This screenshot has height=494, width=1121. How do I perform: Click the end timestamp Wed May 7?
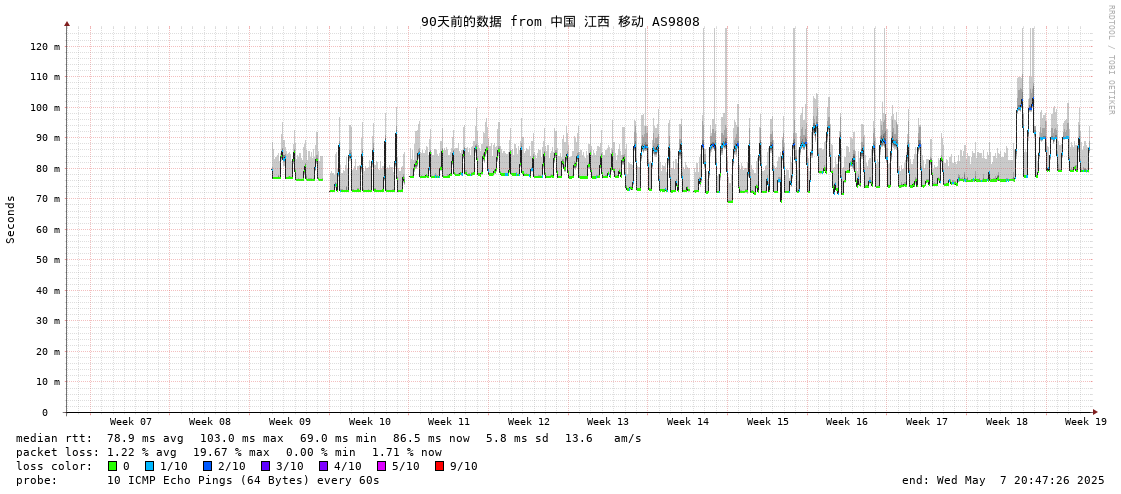[x=1004, y=480]
